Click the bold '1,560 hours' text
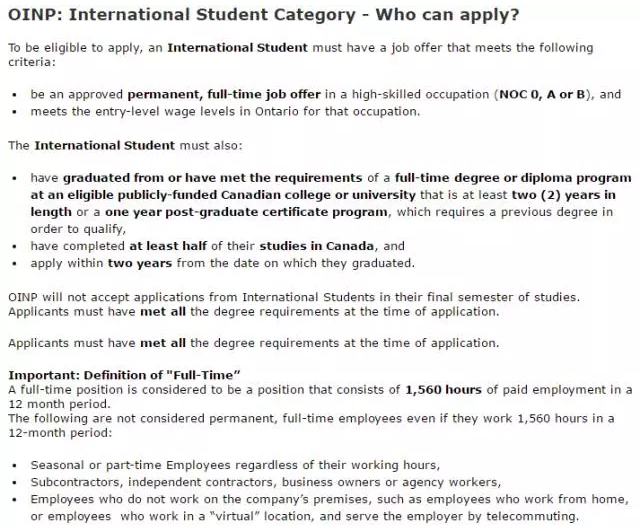This screenshot has width=642, height=528. (443, 390)
